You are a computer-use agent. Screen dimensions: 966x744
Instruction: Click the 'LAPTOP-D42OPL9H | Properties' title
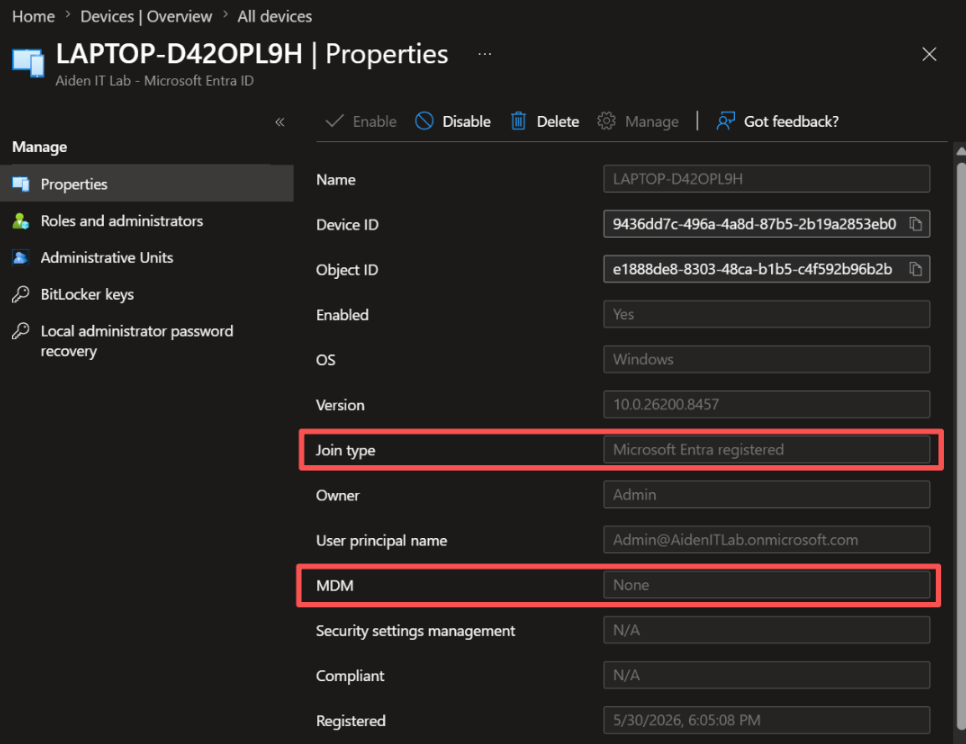click(252, 54)
